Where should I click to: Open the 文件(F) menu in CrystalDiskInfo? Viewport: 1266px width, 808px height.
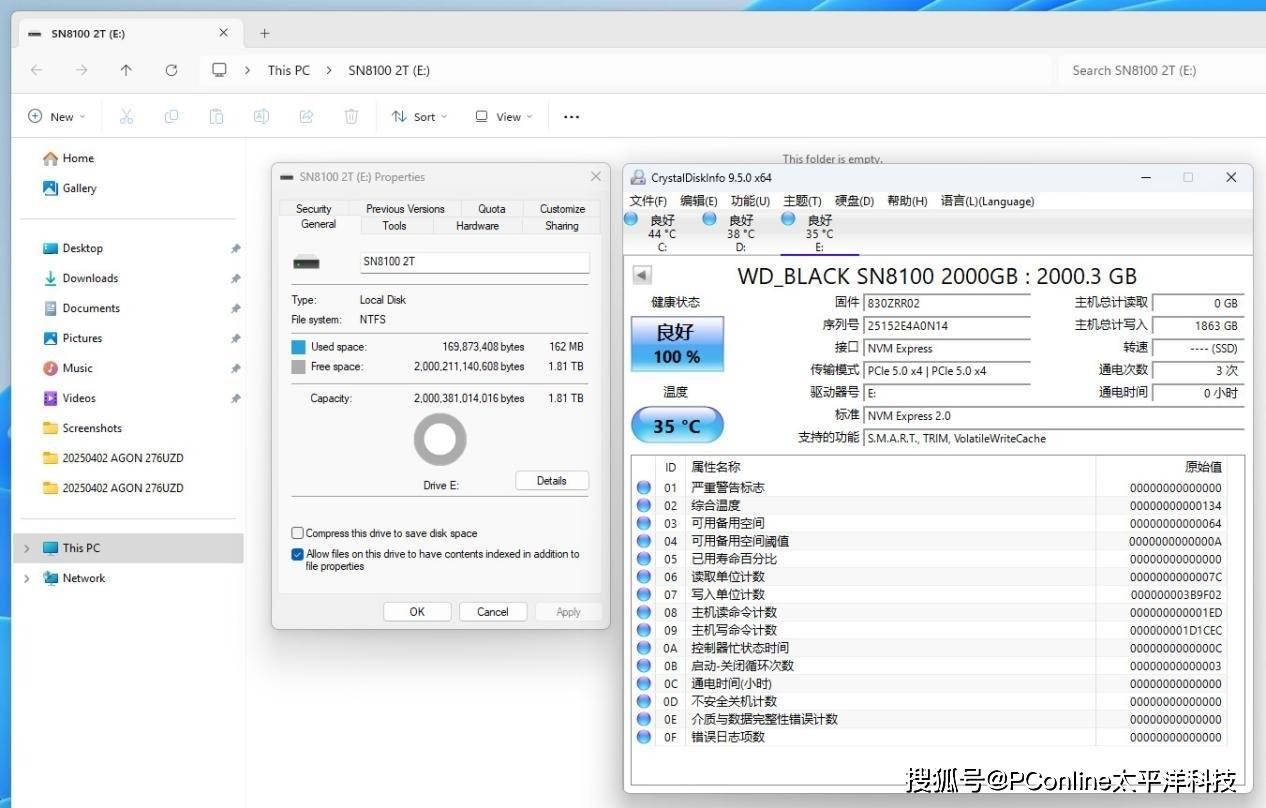click(x=648, y=201)
